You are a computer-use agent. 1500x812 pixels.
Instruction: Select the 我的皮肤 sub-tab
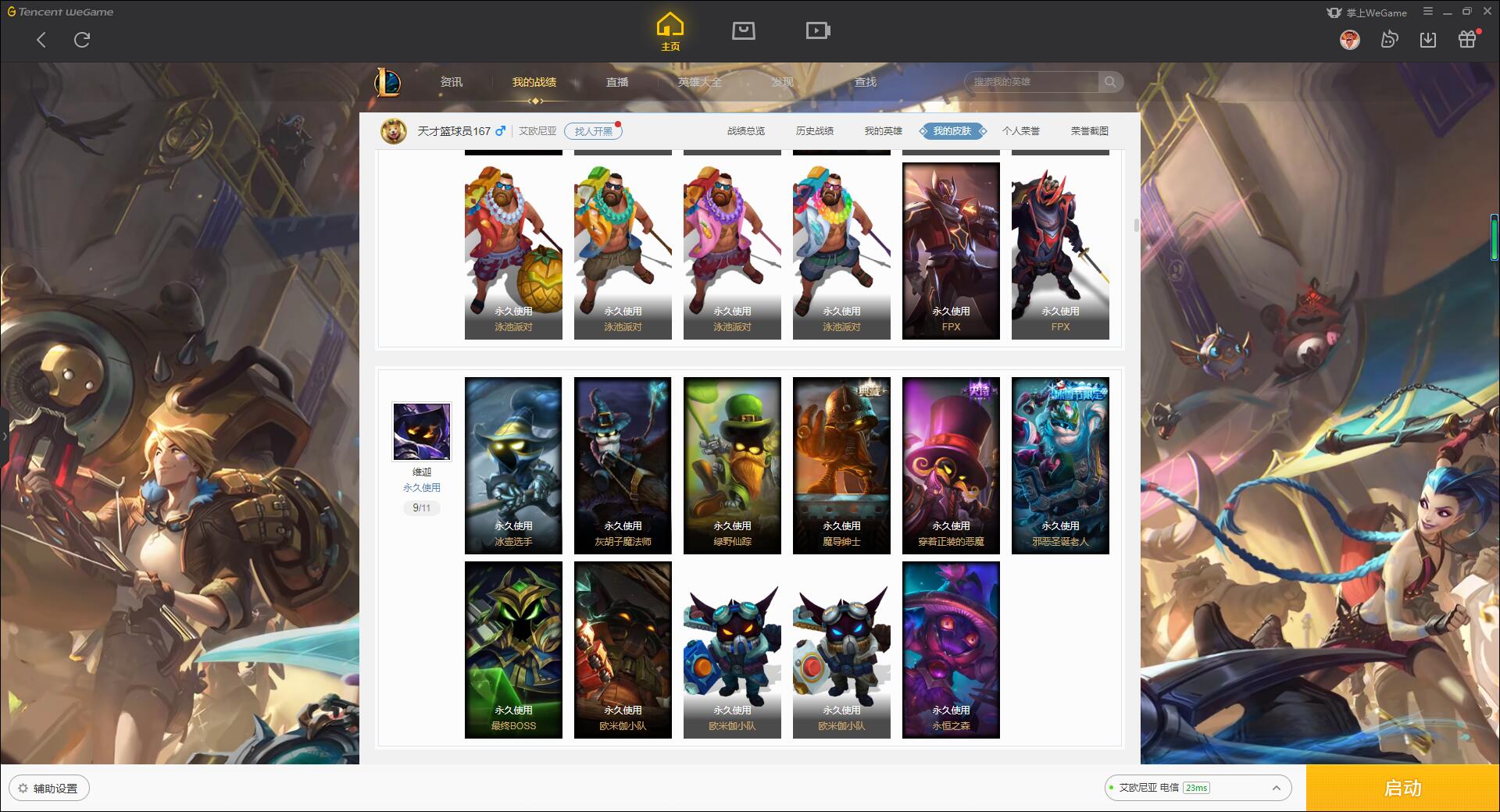[x=952, y=131]
